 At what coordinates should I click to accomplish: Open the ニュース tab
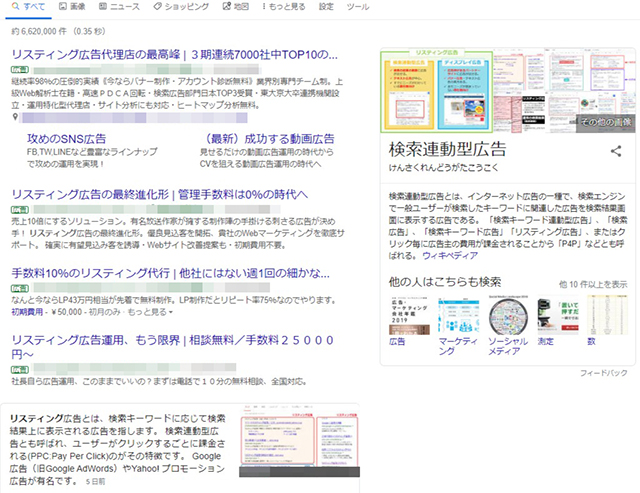point(119,7)
